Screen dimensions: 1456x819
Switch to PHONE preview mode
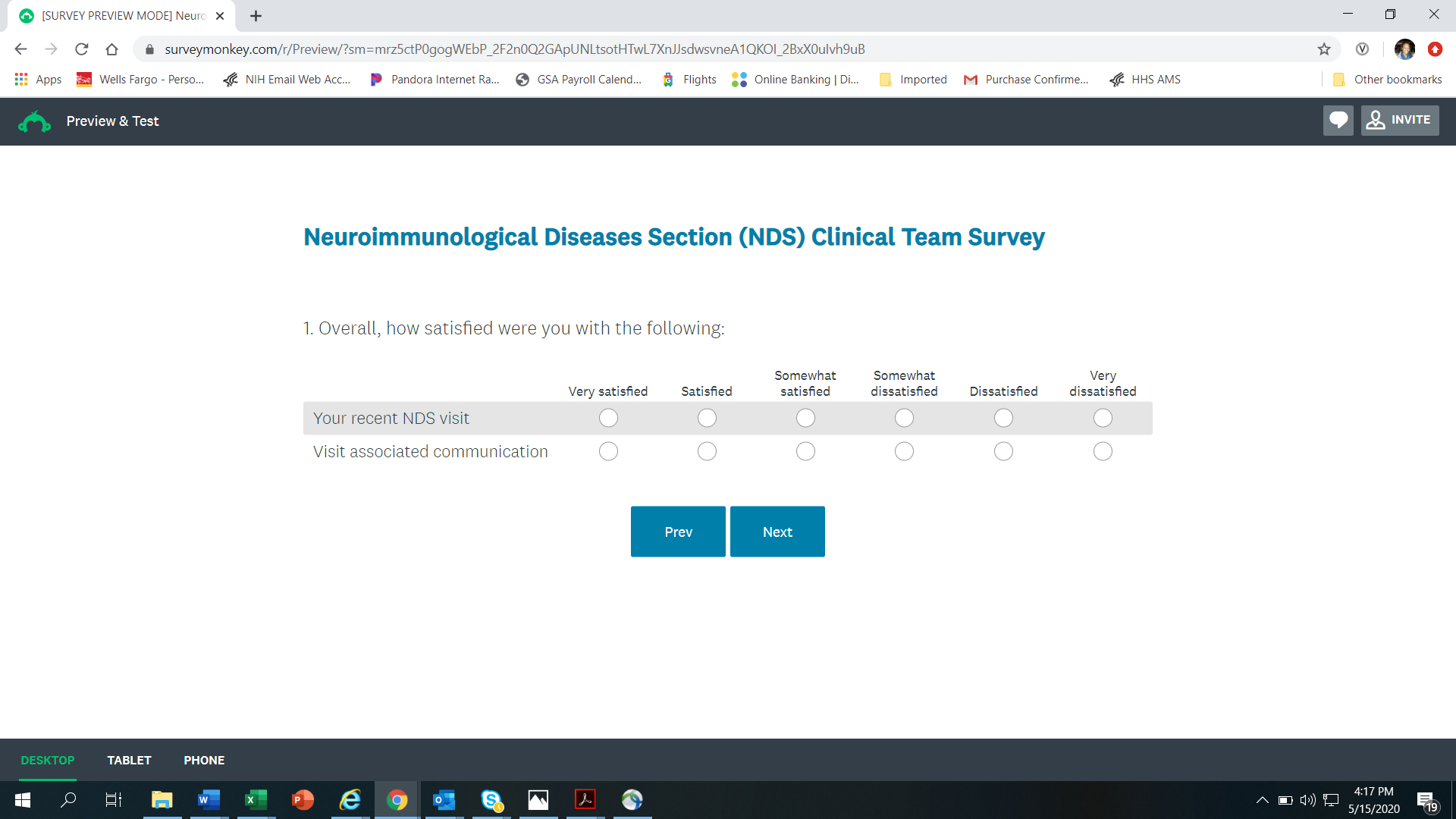(x=204, y=760)
